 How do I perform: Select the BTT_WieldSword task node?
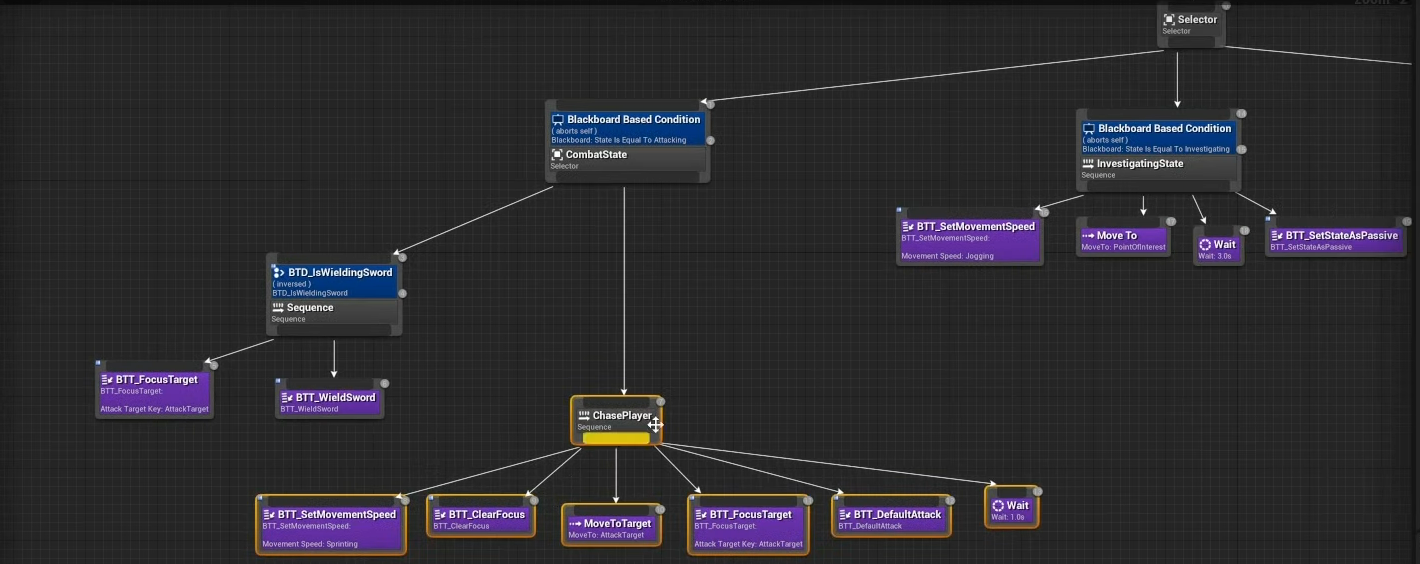click(330, 402)
